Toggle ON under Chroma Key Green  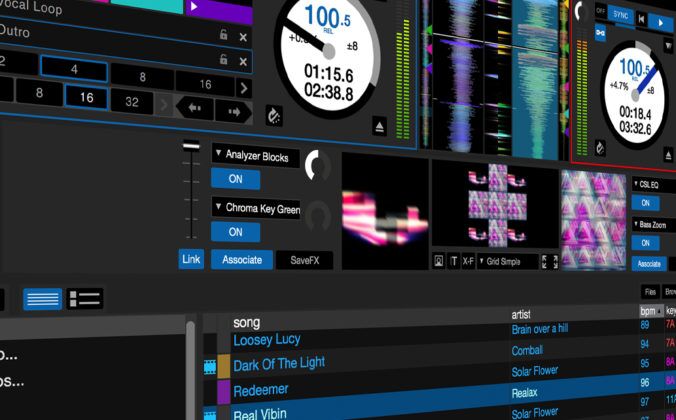coord(235,232)
